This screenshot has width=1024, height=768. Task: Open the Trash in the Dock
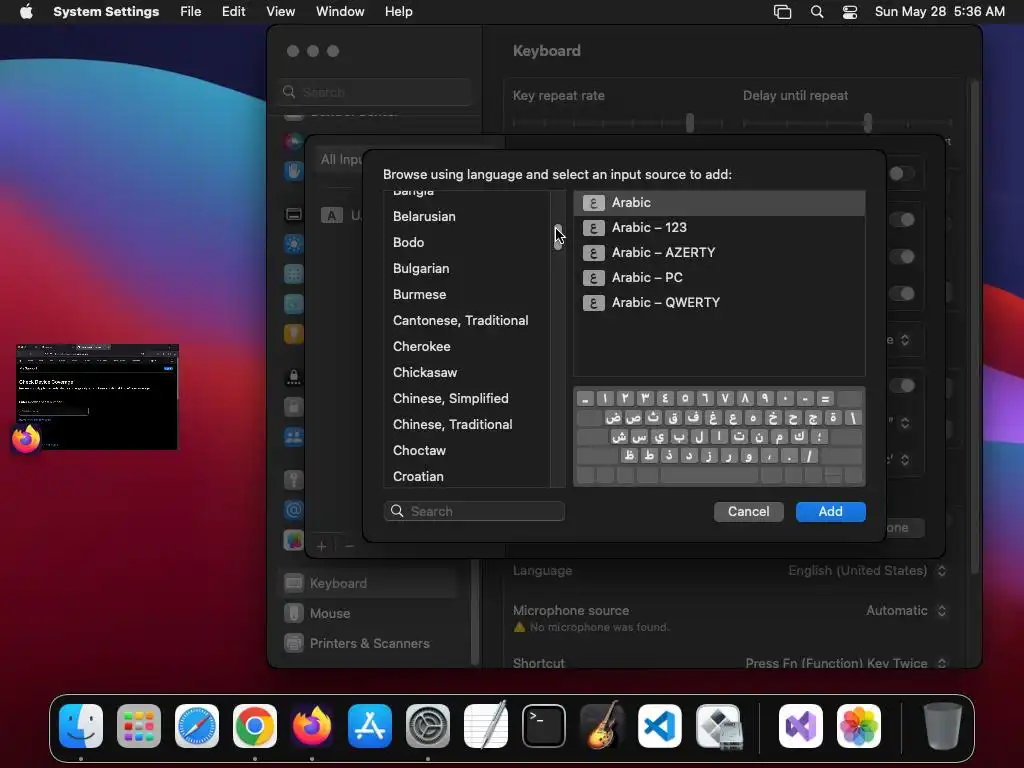tap(942, 726)
